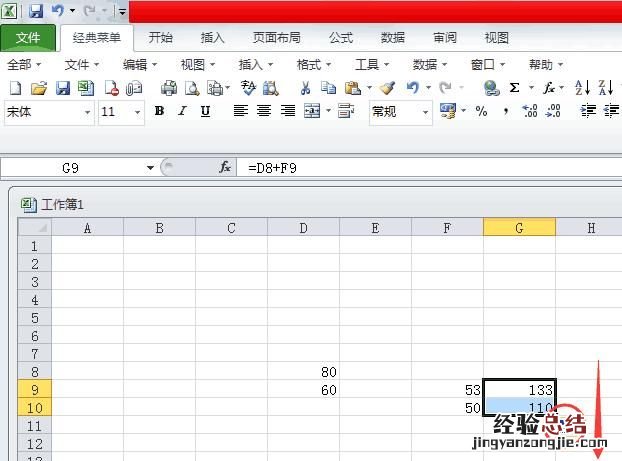This screenshot has width=622, height=461.
Task: Open the 格式 classic menu
Action: point(313,64)
